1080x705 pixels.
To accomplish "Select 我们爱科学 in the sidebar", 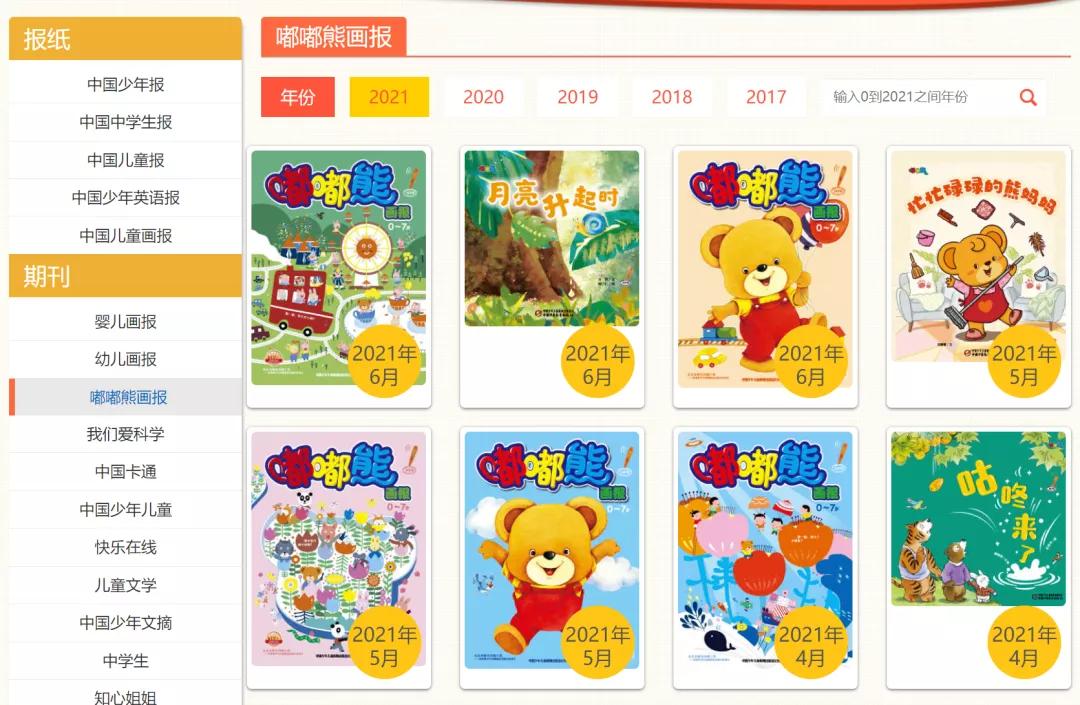I will pos(125,434).
